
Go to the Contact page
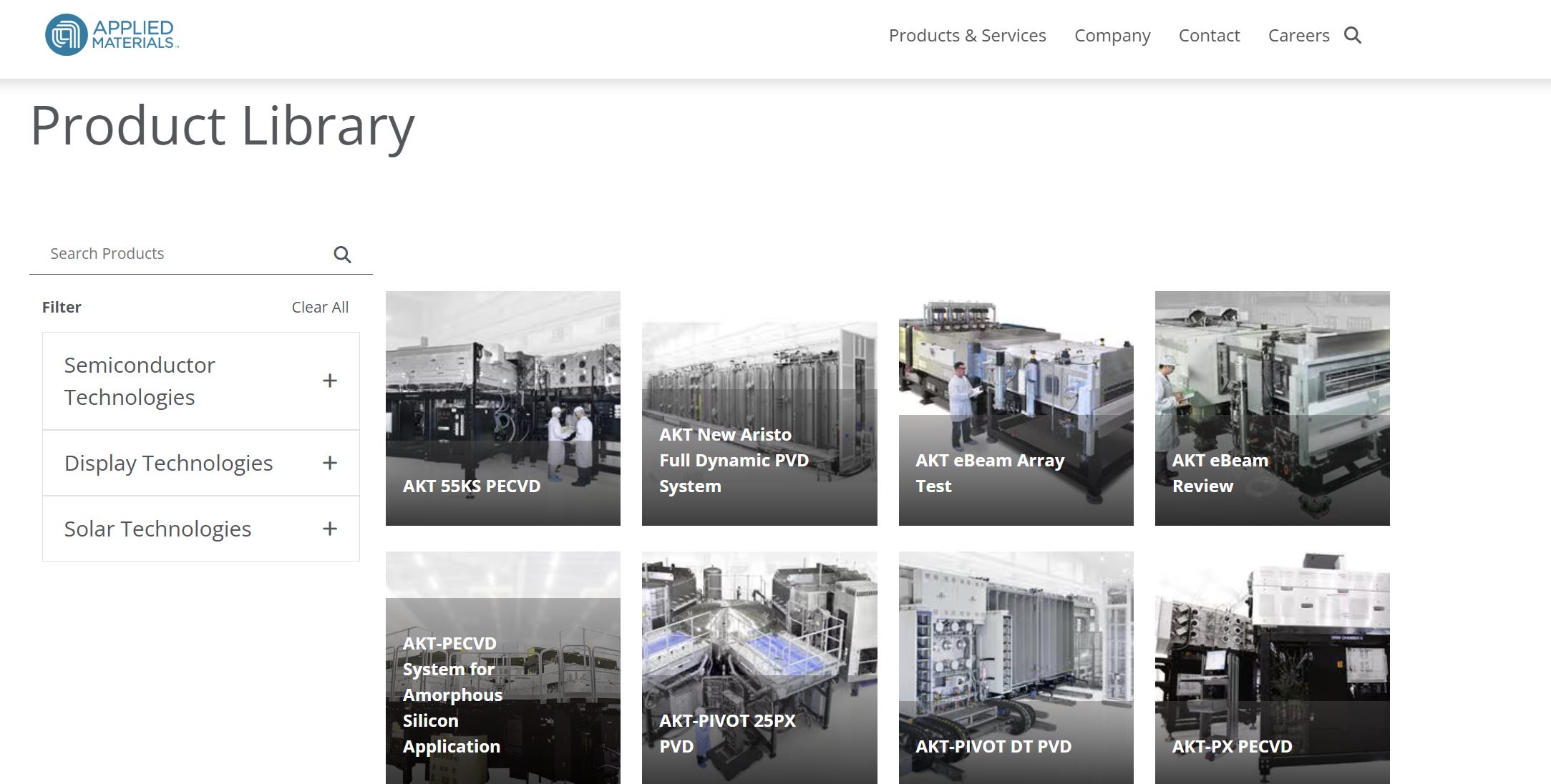tap(1209, 35)
